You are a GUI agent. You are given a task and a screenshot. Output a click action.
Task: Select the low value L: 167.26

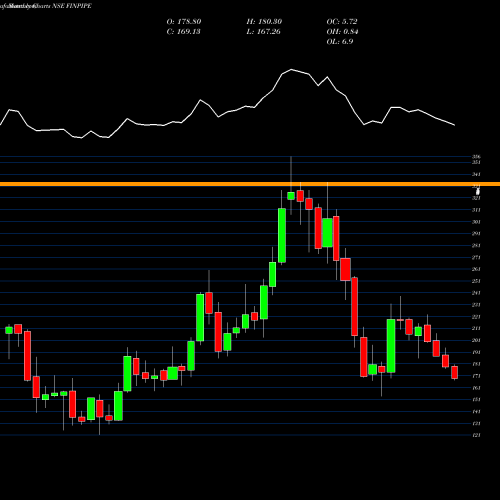pos(263,32)
